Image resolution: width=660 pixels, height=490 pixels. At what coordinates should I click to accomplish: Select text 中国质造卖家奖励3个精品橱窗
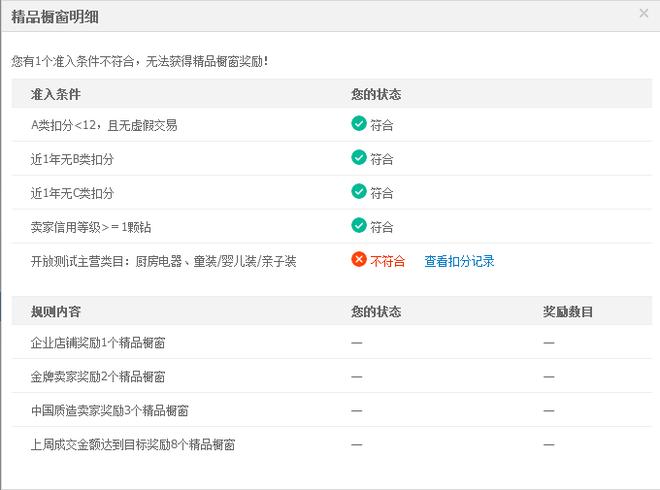click(x=109, y=410)
